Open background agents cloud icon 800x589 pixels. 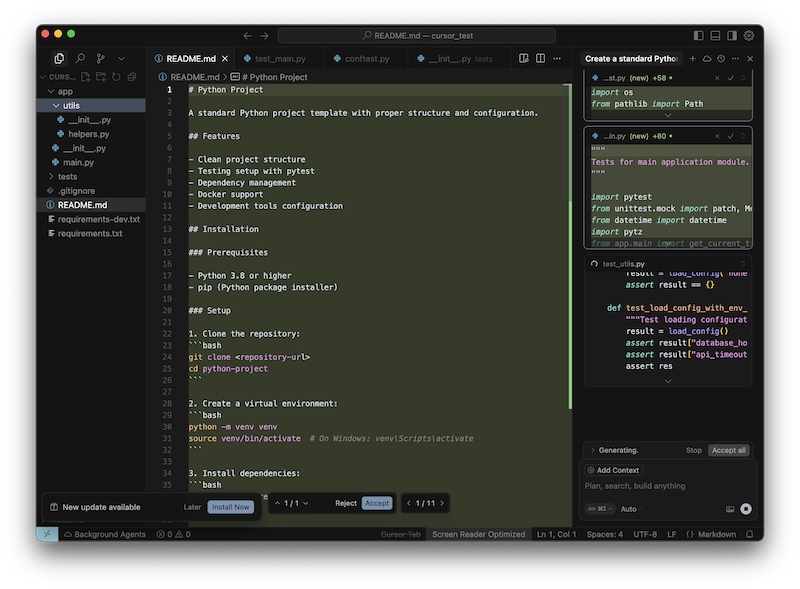coord(707,59)
